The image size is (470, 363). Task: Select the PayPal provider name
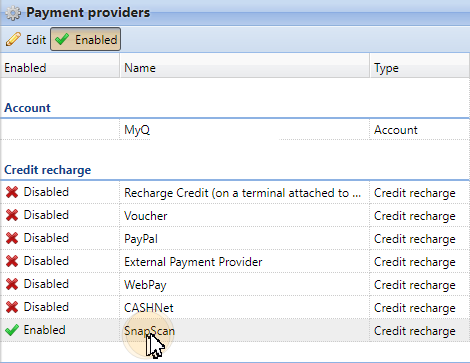tap(141, 239)
